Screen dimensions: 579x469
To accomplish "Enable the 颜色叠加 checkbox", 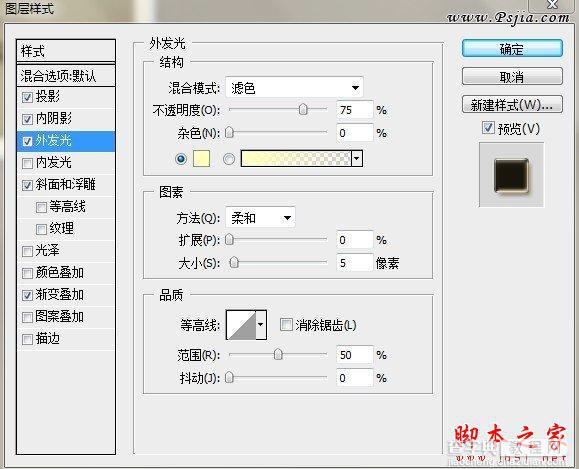I will 27,273.
